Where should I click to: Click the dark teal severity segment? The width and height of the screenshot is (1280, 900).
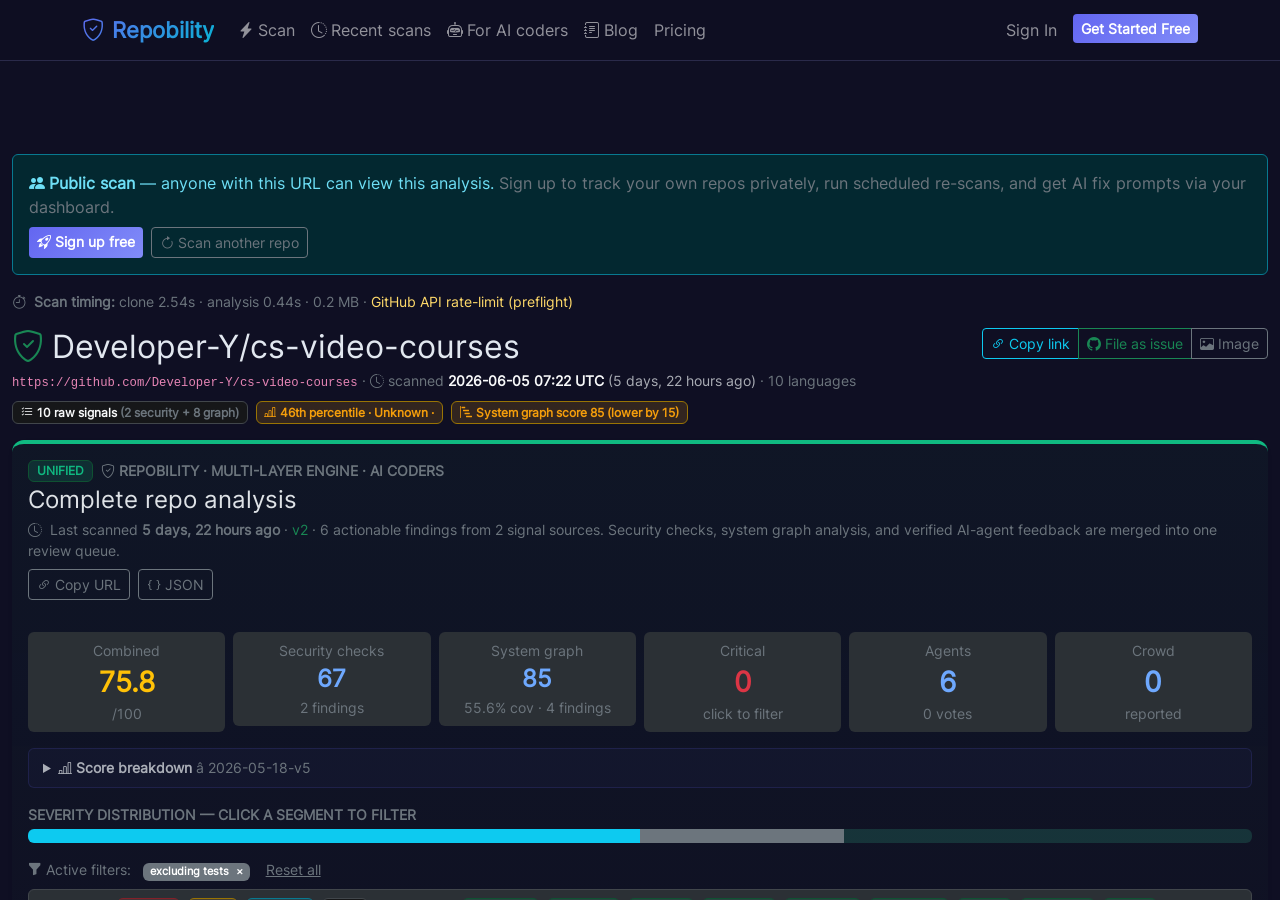(x=1048, y=836)
